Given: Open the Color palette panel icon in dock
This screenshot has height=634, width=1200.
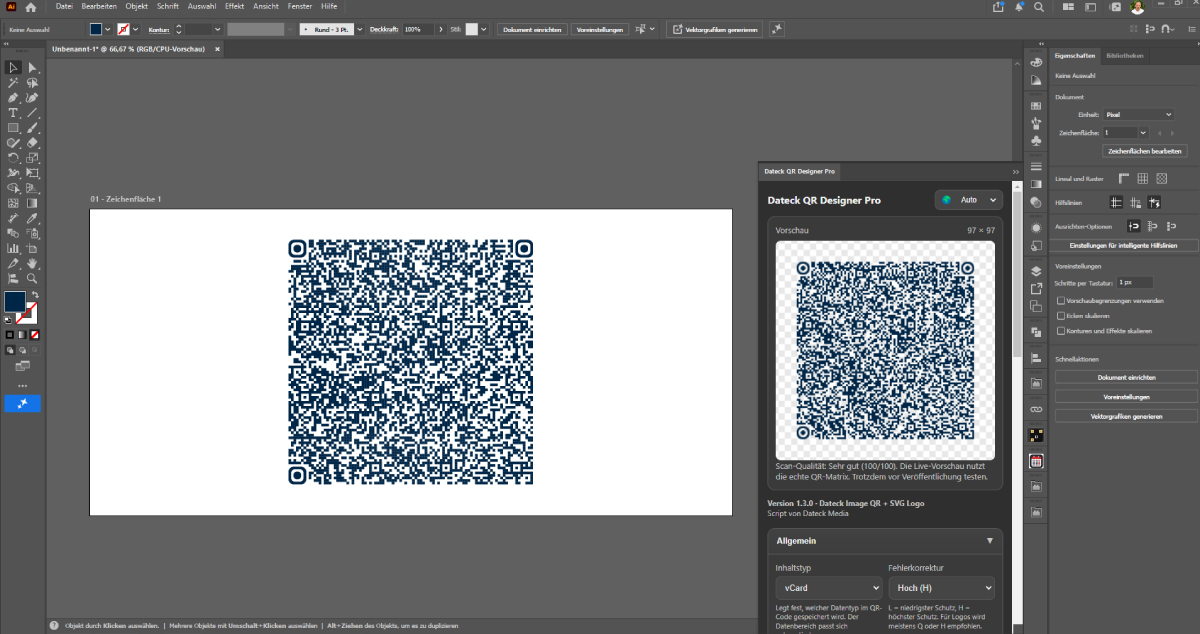Looking at the screenshot, I should click(x=1036, y=62).
